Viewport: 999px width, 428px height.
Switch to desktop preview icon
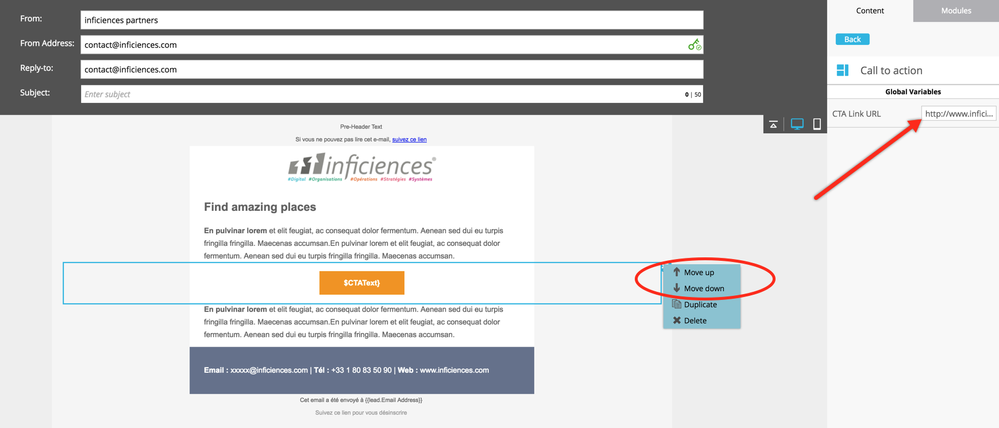click(x=796, y=124)
